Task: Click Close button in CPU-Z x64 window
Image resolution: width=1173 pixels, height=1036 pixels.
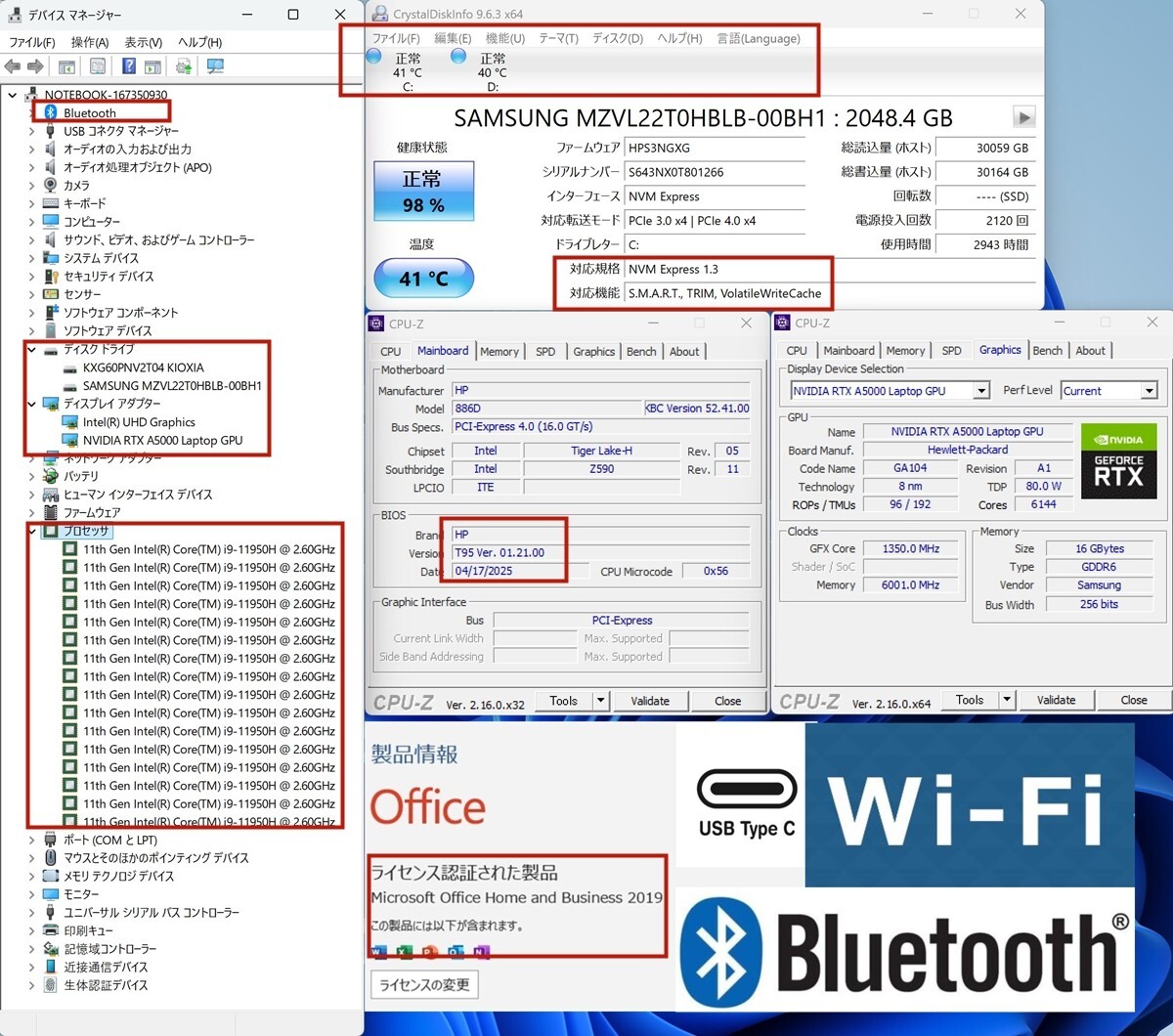Action: tap(1134, 700)
